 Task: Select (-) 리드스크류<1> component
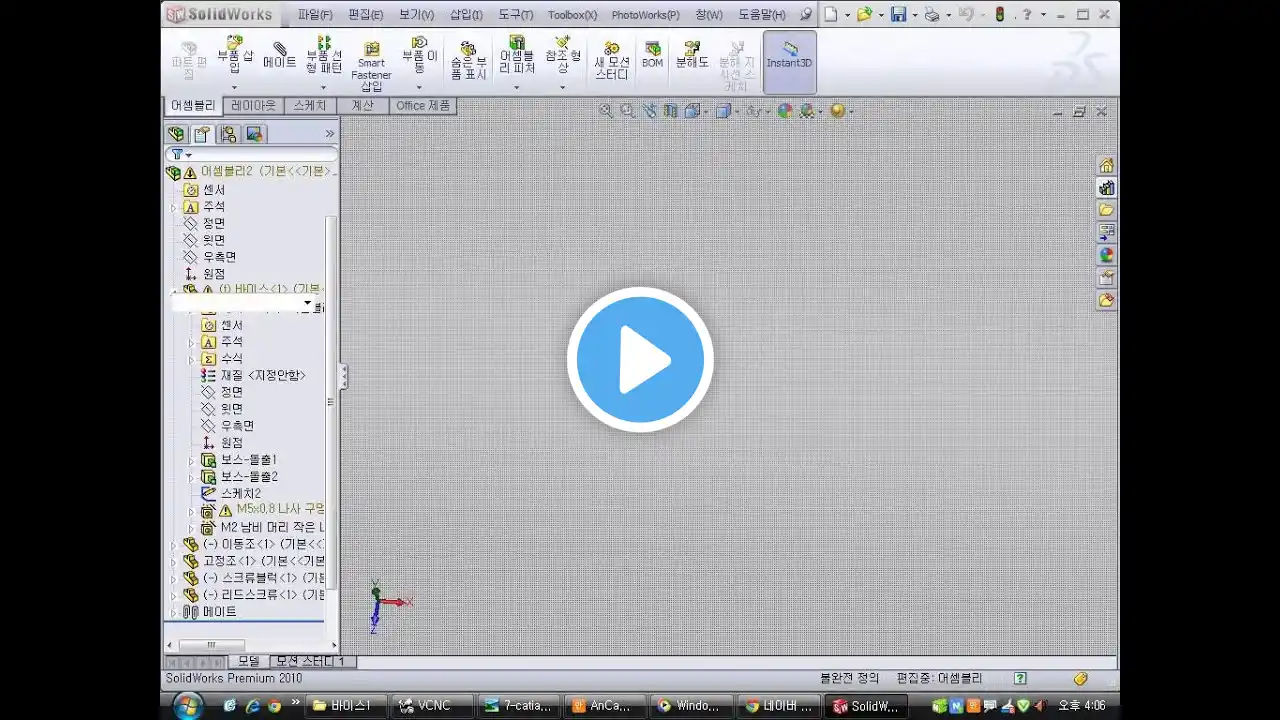[255, 595]
